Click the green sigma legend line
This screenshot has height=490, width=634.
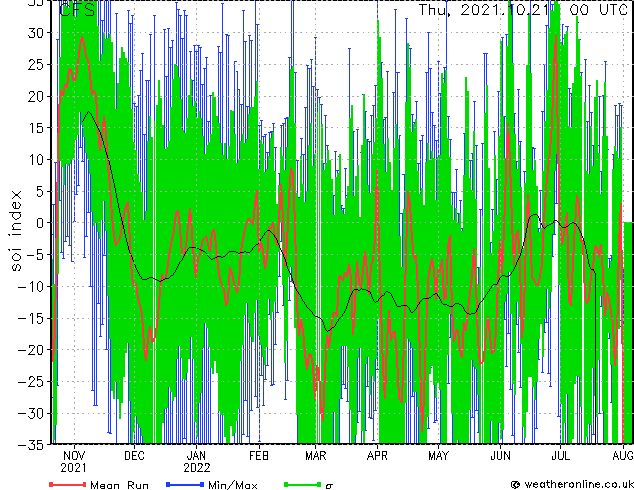pyautogui.click(x=303, y=484)
